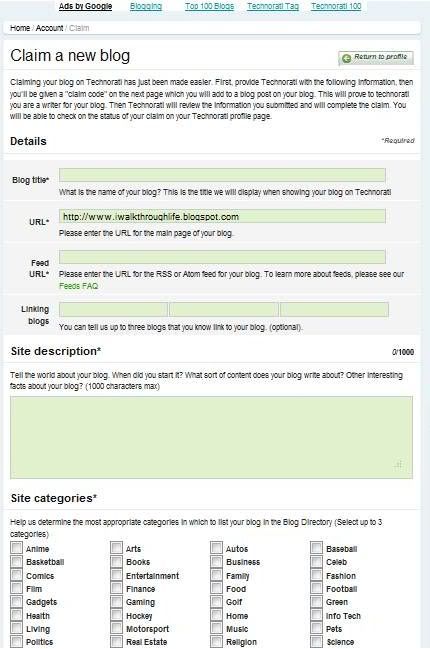Open the Feeds FAQ link
This screenshot has width=430, height=649.
tap(79, 286)
